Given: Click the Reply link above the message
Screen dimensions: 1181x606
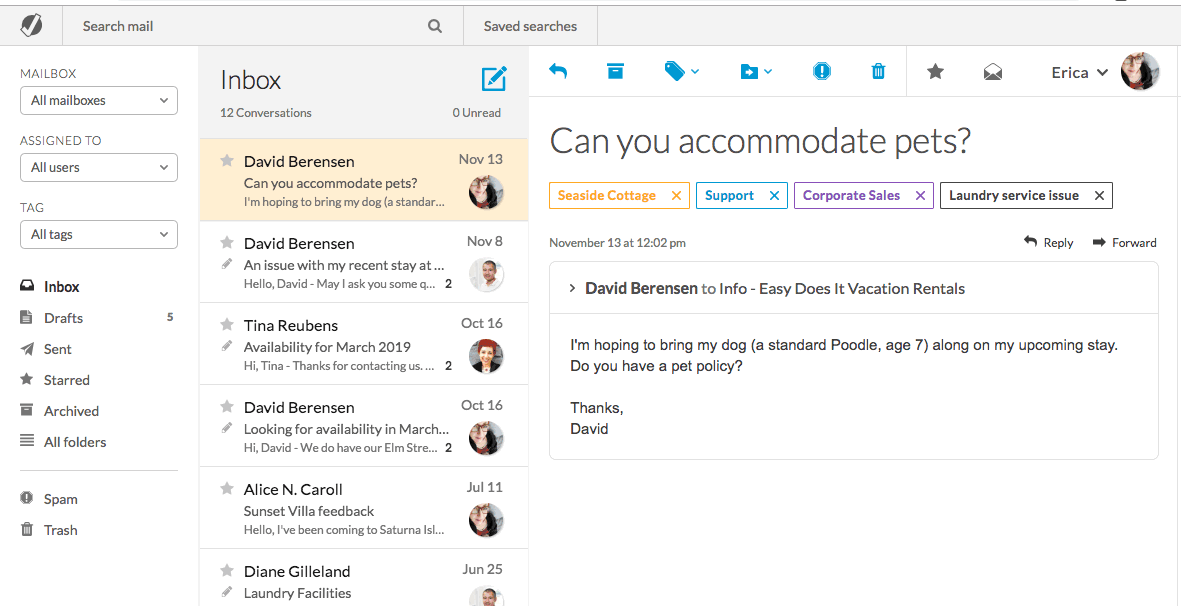Looking at the screenshot, I should pos(1048,242).
